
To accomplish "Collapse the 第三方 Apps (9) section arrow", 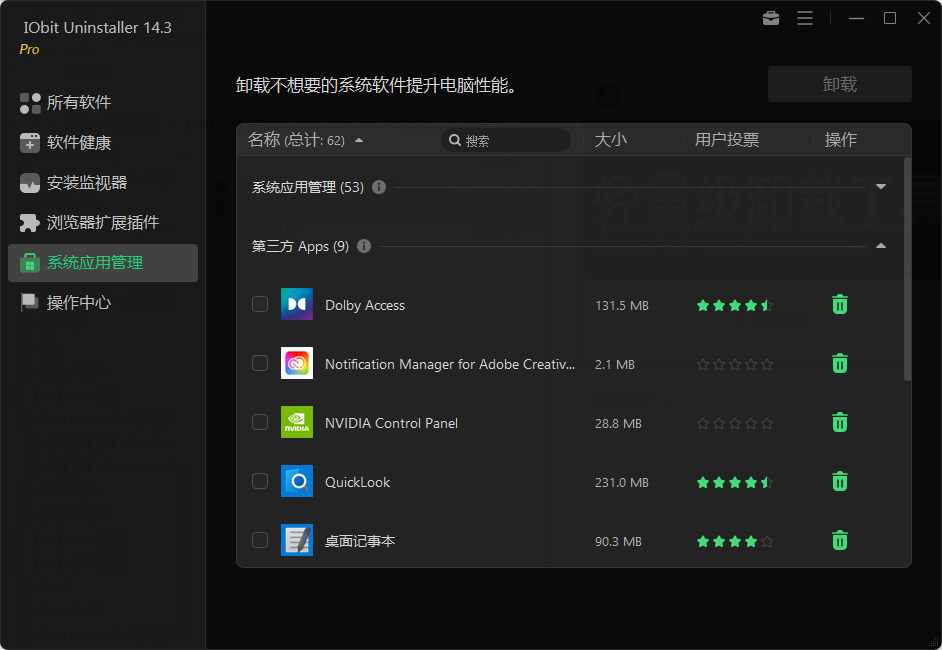I will tap(881, 246).
